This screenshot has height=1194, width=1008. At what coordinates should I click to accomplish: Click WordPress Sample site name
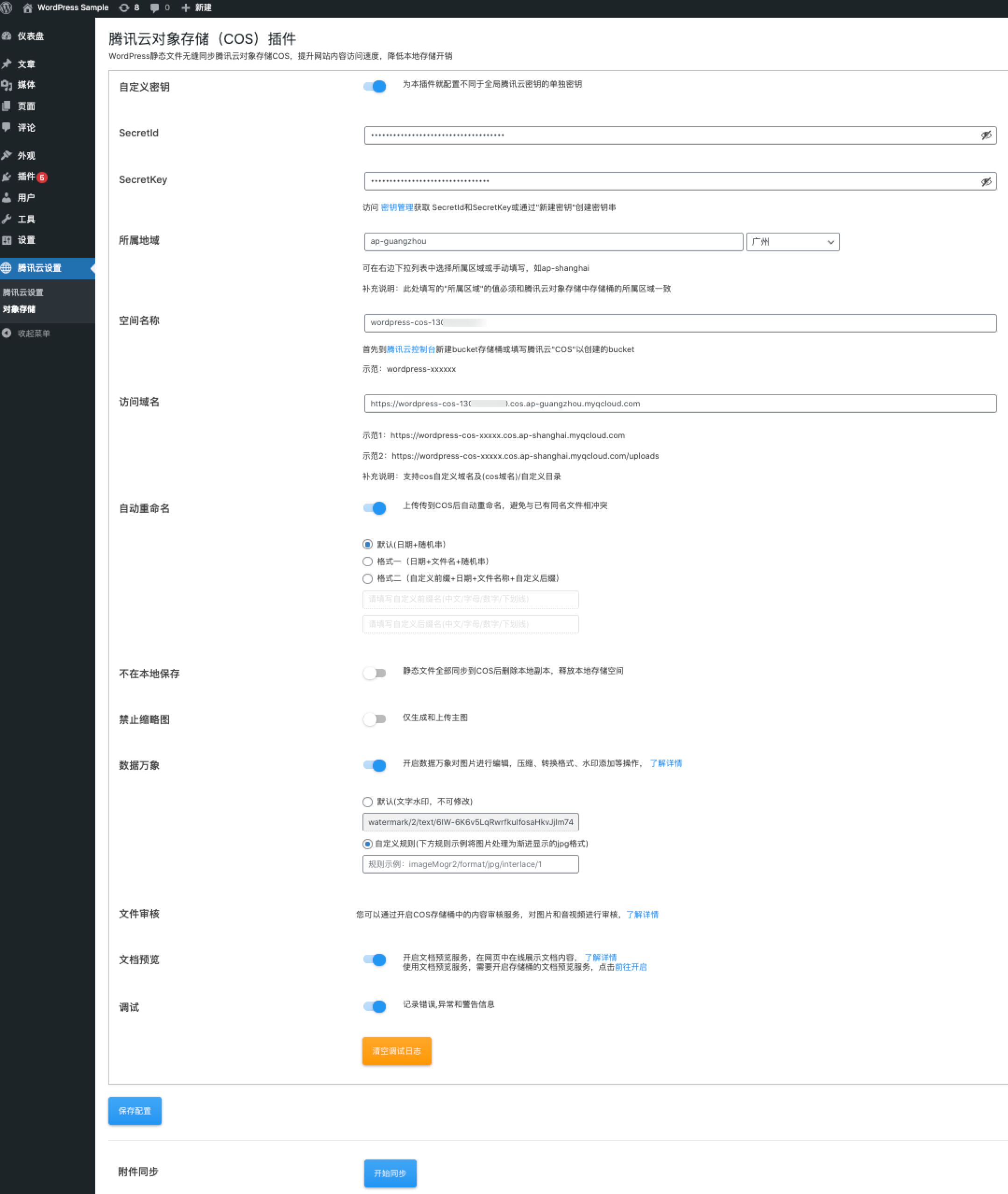tap(72, 8)
